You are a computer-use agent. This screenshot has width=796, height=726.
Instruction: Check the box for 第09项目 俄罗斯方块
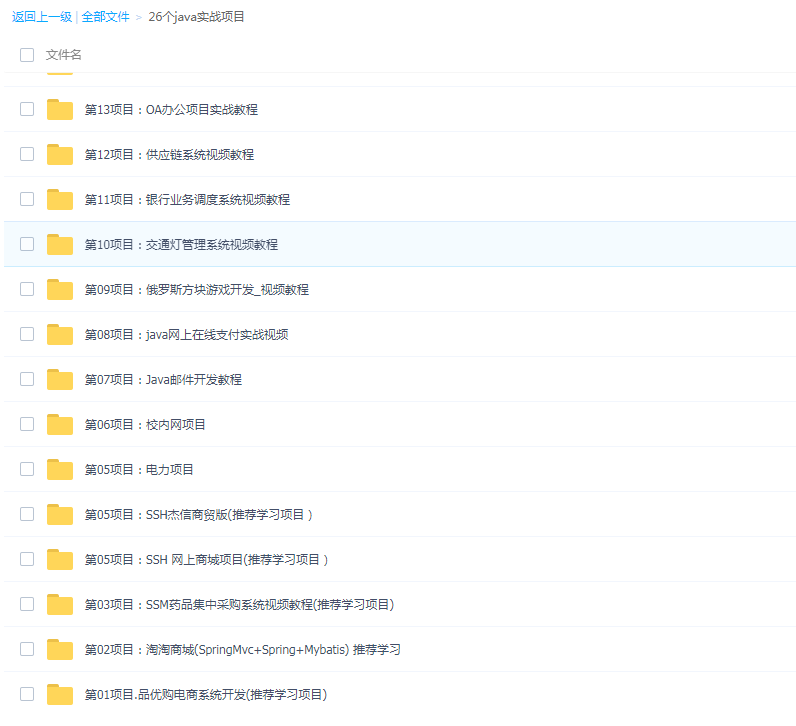(x=27, y=289)
